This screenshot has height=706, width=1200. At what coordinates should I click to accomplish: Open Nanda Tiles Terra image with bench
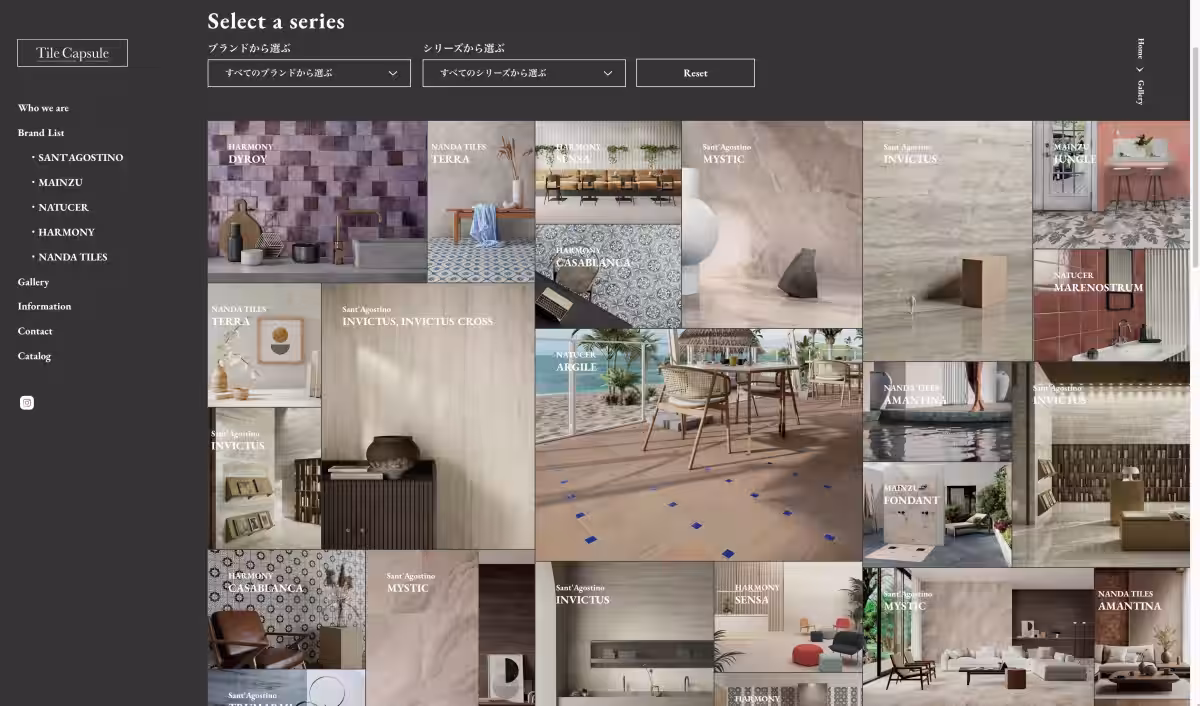[x=481, y=202]
